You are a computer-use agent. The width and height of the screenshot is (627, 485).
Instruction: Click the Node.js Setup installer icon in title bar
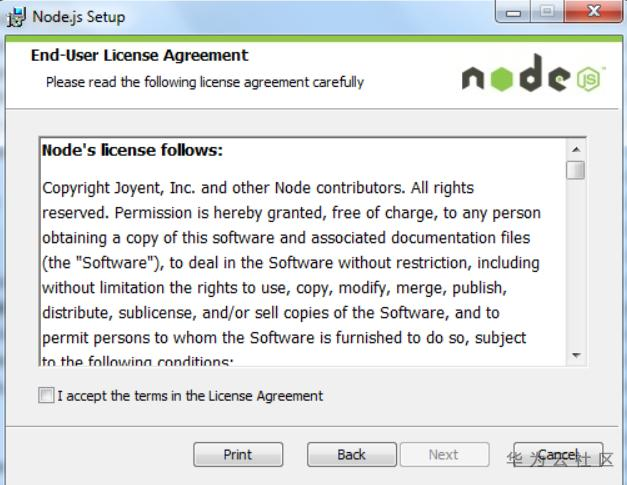click(13, 17)
